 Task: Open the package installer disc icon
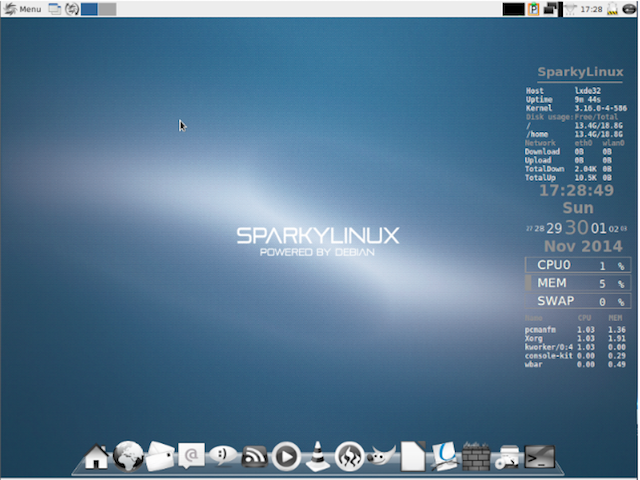507,457
